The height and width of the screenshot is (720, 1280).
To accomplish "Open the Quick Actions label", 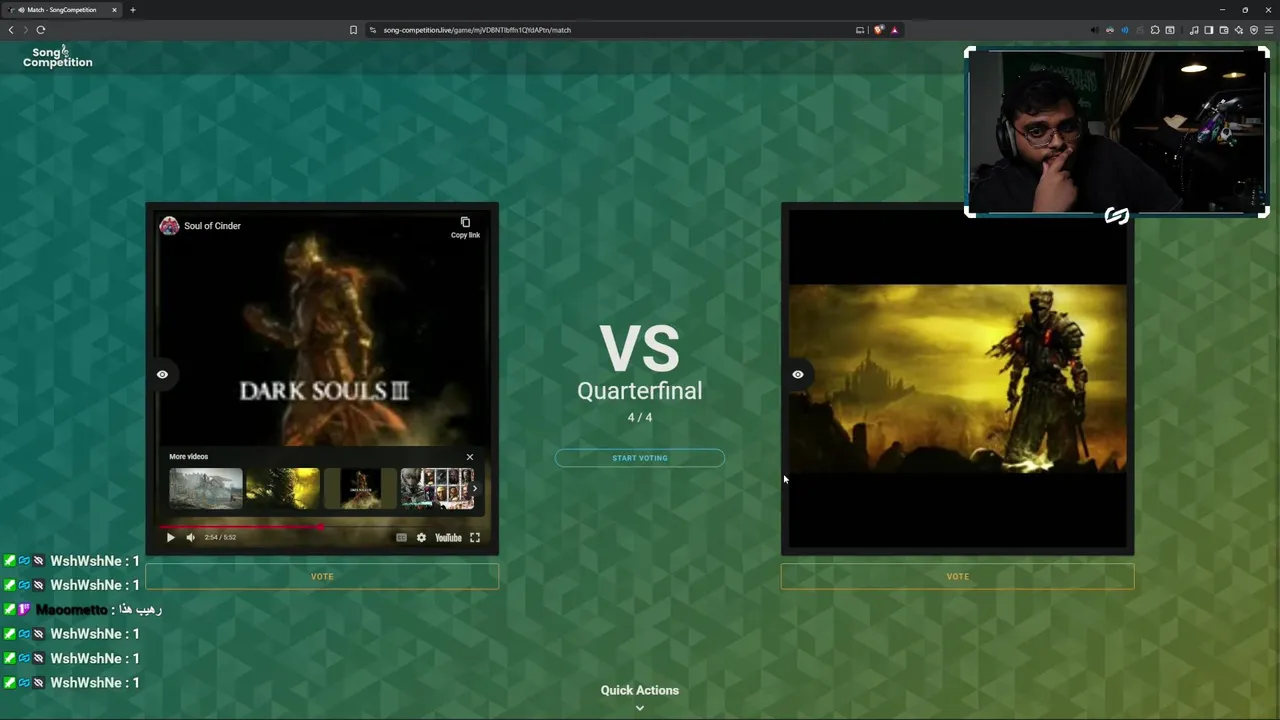I will (640, 690).
